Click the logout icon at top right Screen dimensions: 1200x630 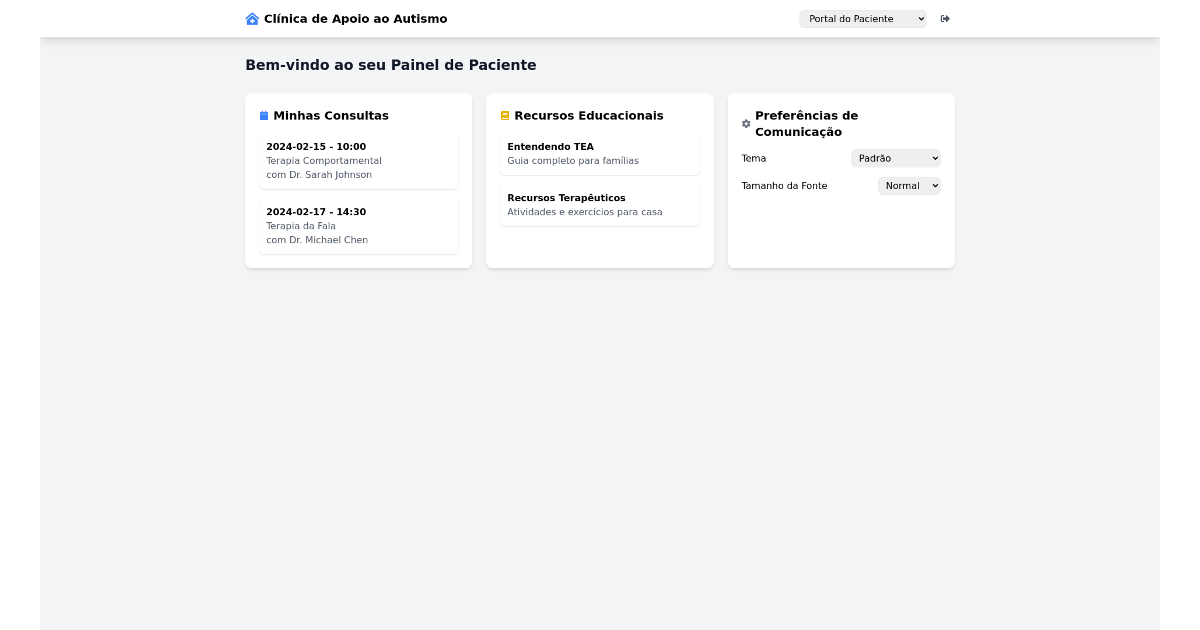point(945,18)
